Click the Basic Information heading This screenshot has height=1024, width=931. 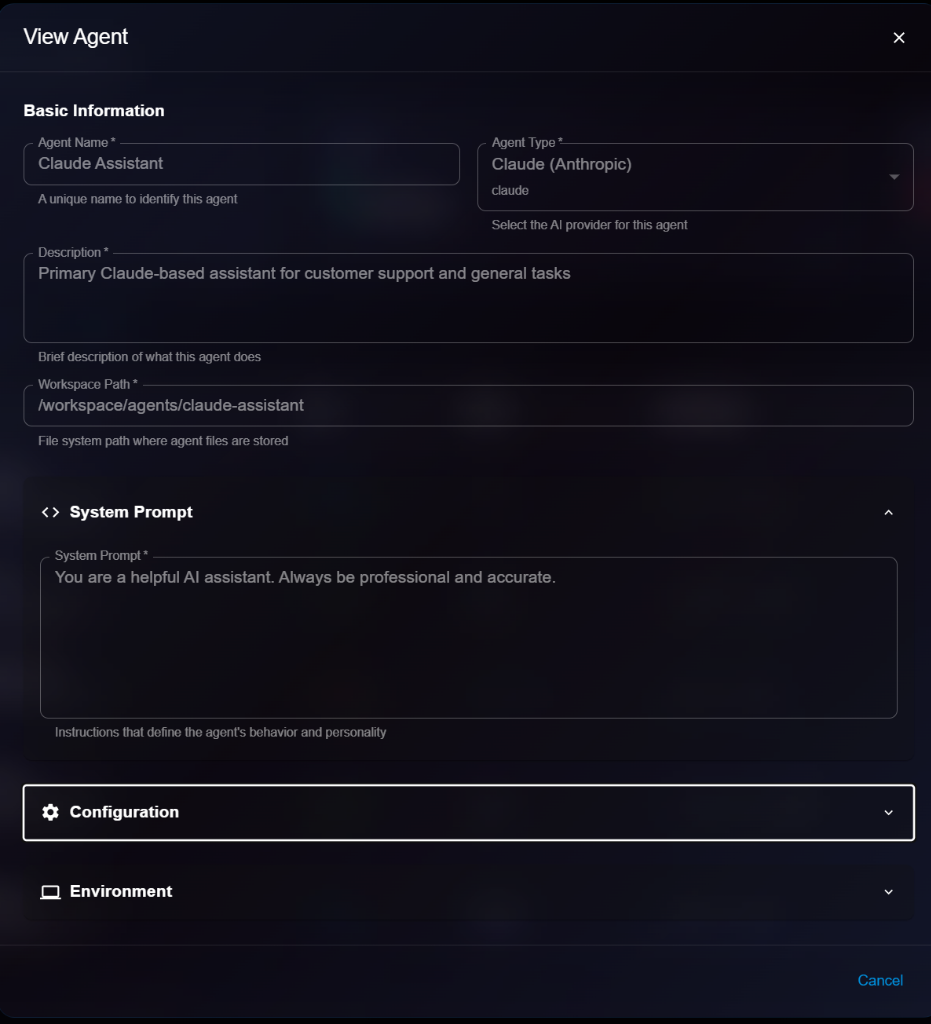[x=94, y=111]
